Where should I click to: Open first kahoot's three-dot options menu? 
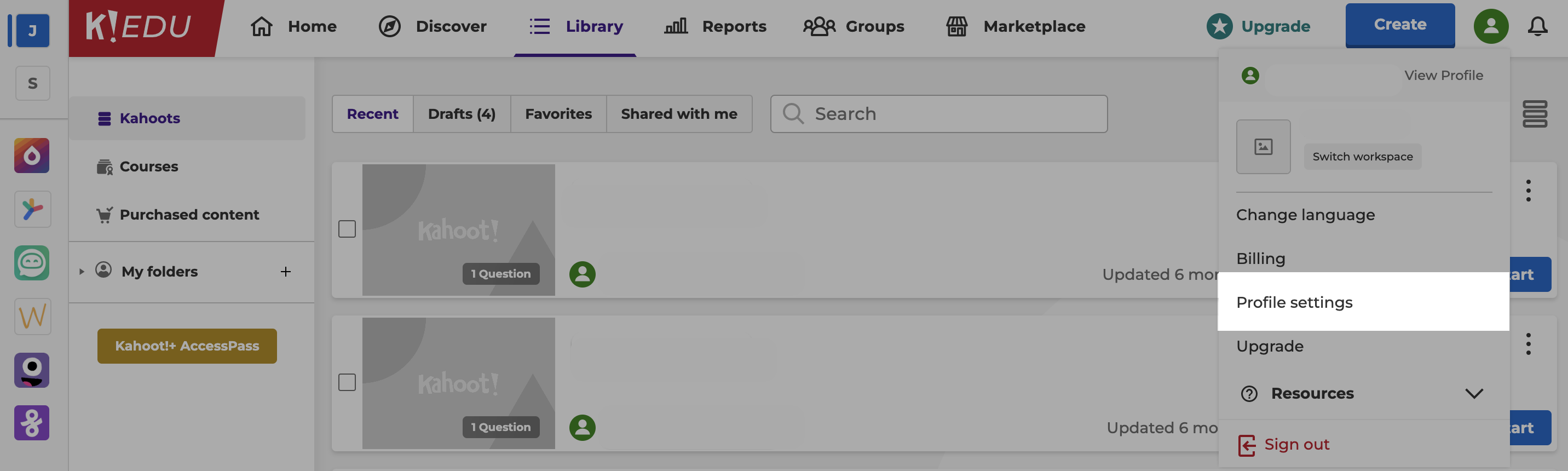1528,191
